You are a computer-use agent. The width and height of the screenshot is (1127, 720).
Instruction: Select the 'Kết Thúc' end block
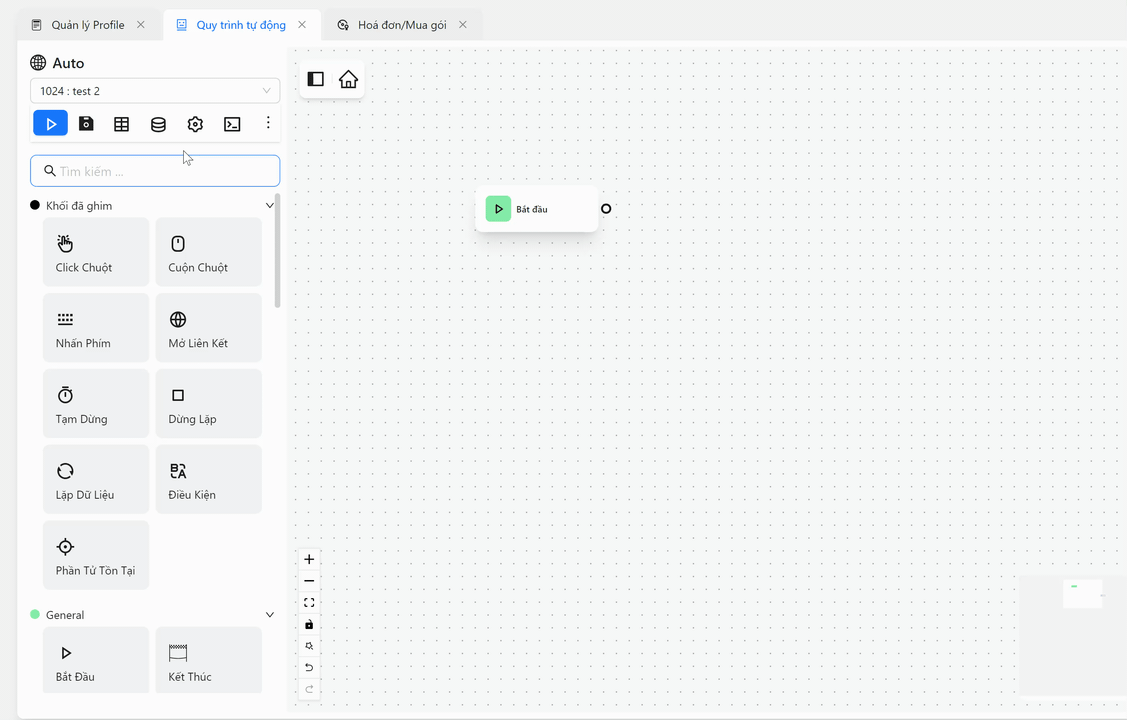[x=208, y=659]
